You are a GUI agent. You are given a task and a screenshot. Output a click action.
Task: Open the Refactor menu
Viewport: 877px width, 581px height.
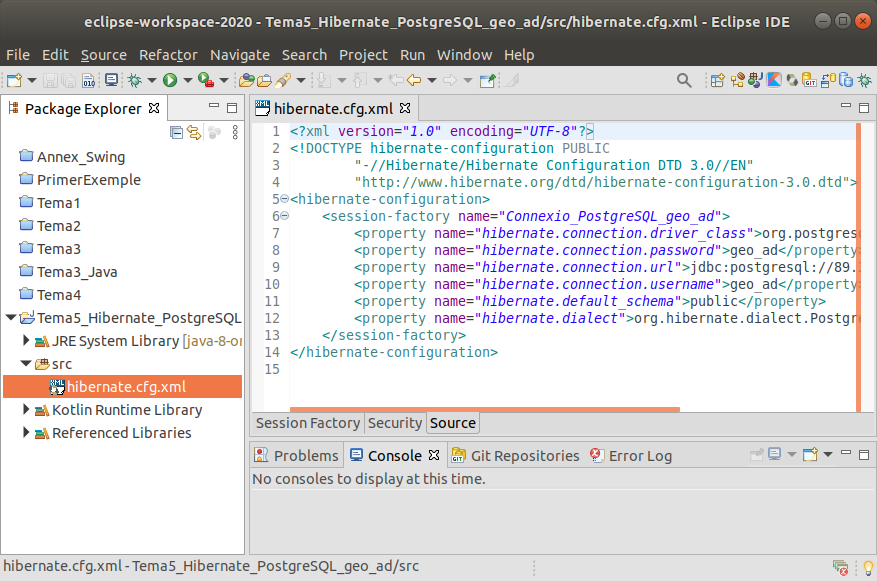tap(168, 55)
